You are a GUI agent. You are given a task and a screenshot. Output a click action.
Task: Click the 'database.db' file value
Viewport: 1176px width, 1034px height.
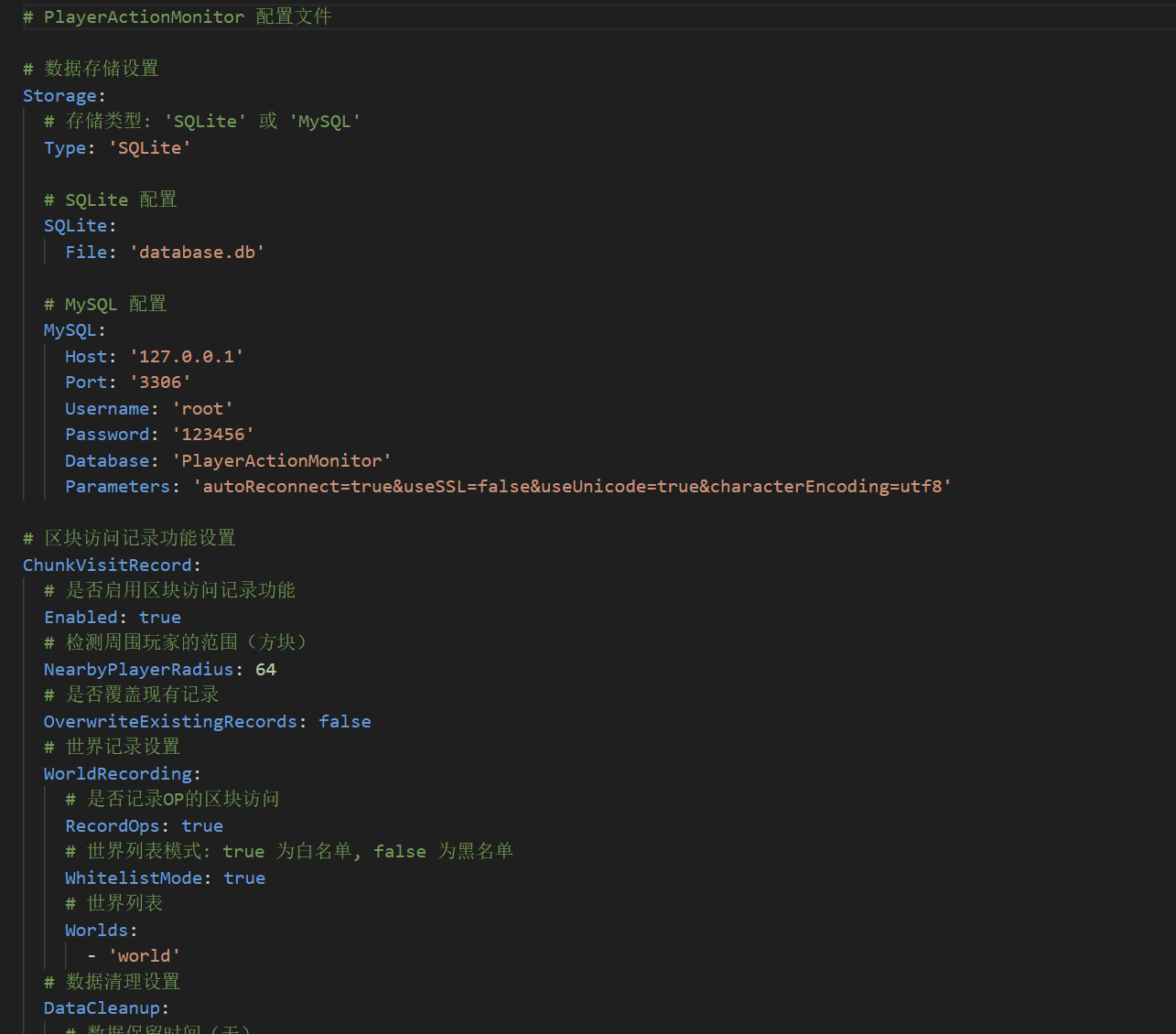(x=197, y=252)
